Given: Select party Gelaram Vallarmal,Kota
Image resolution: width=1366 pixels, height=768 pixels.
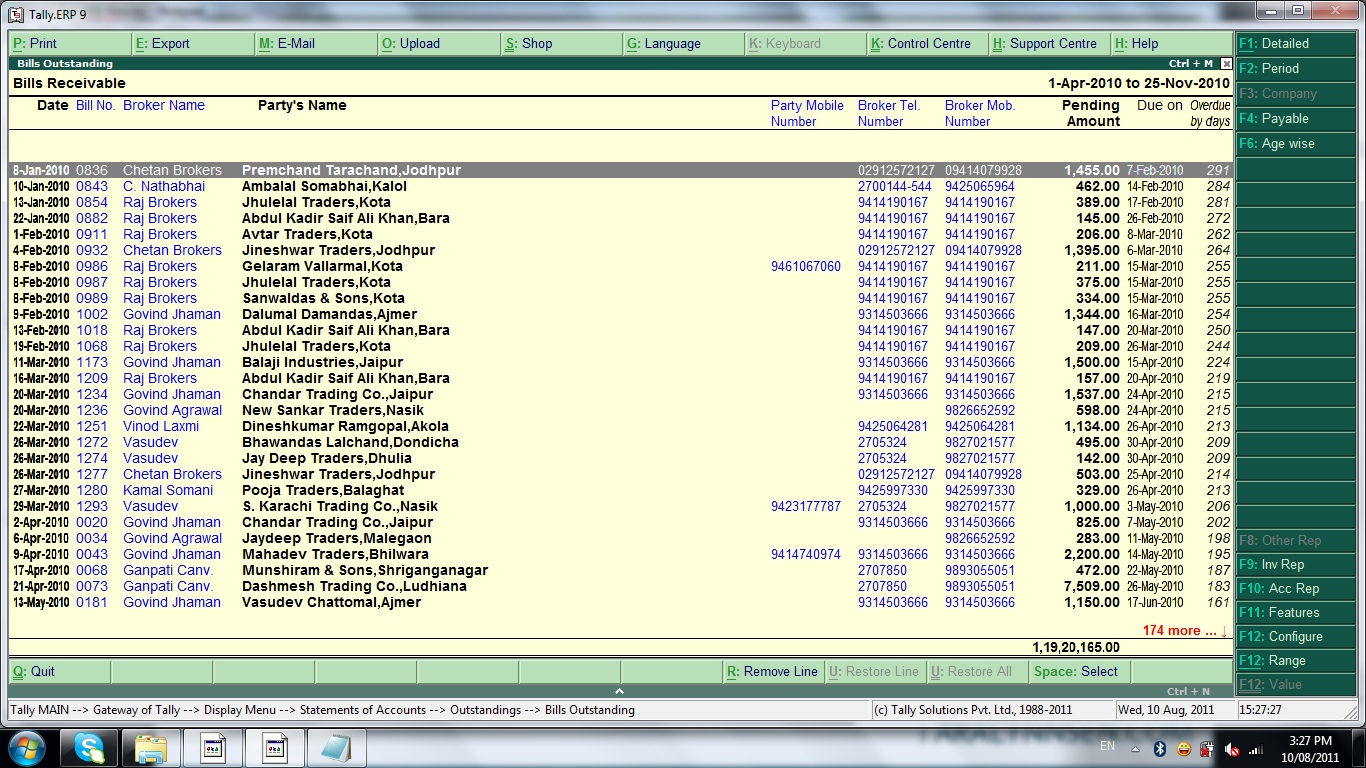Looking at the screenshot, I should tap(322, 266).
